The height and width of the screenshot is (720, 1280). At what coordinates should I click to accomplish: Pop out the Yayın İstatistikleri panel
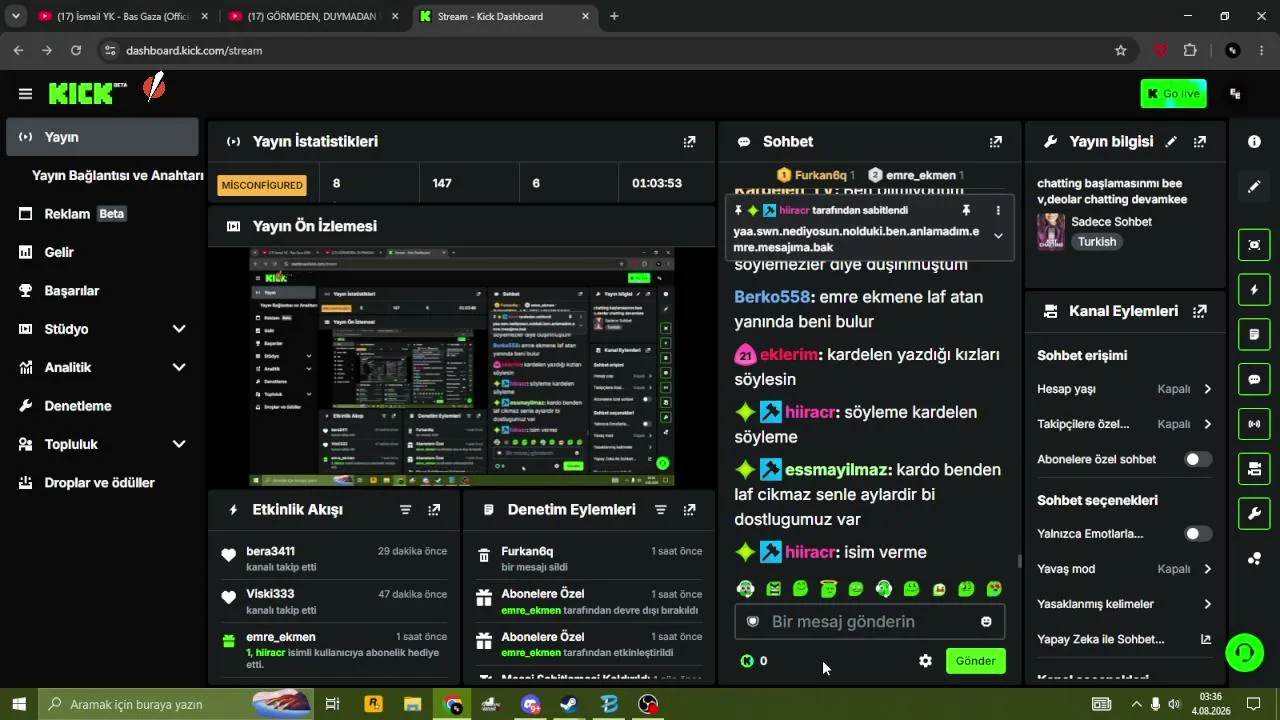[689, 142]
